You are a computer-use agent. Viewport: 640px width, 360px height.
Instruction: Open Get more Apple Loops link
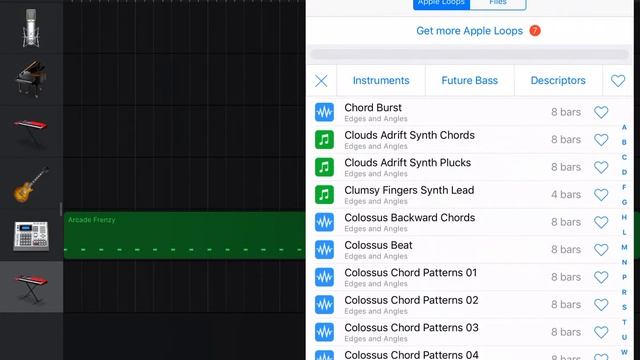469,31
